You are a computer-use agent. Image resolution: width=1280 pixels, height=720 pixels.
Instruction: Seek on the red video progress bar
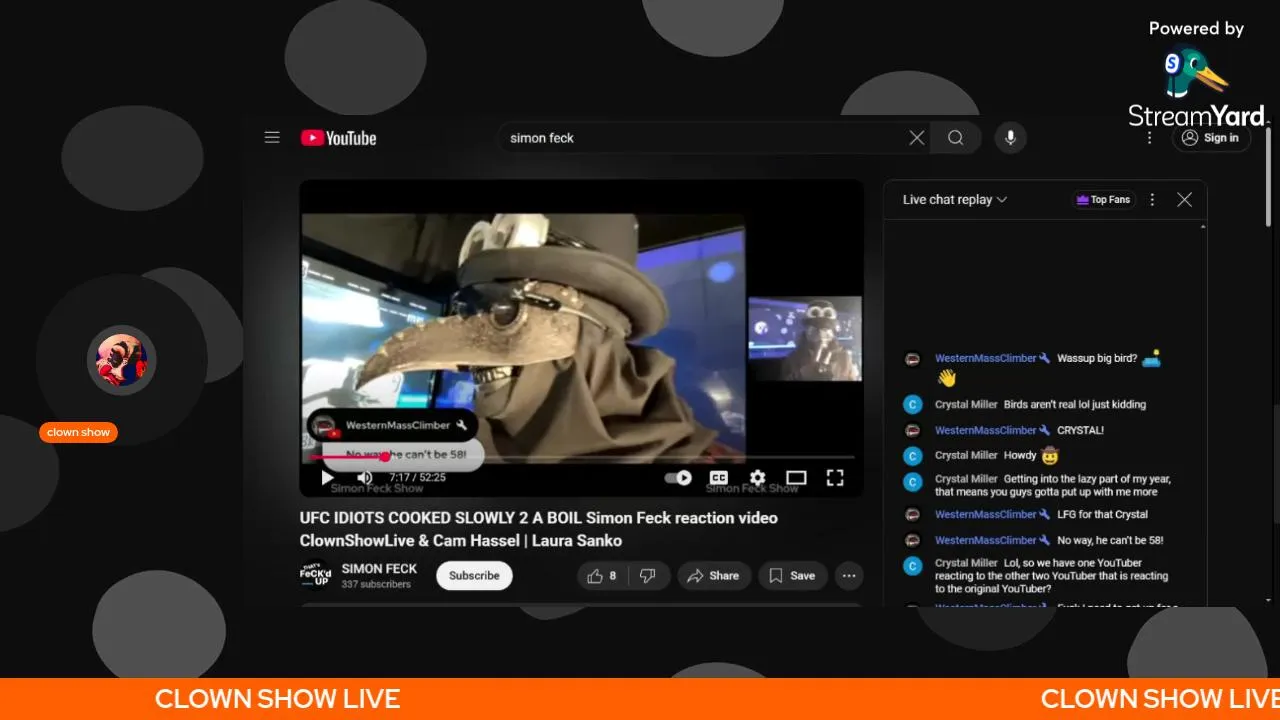click(582, 457)
